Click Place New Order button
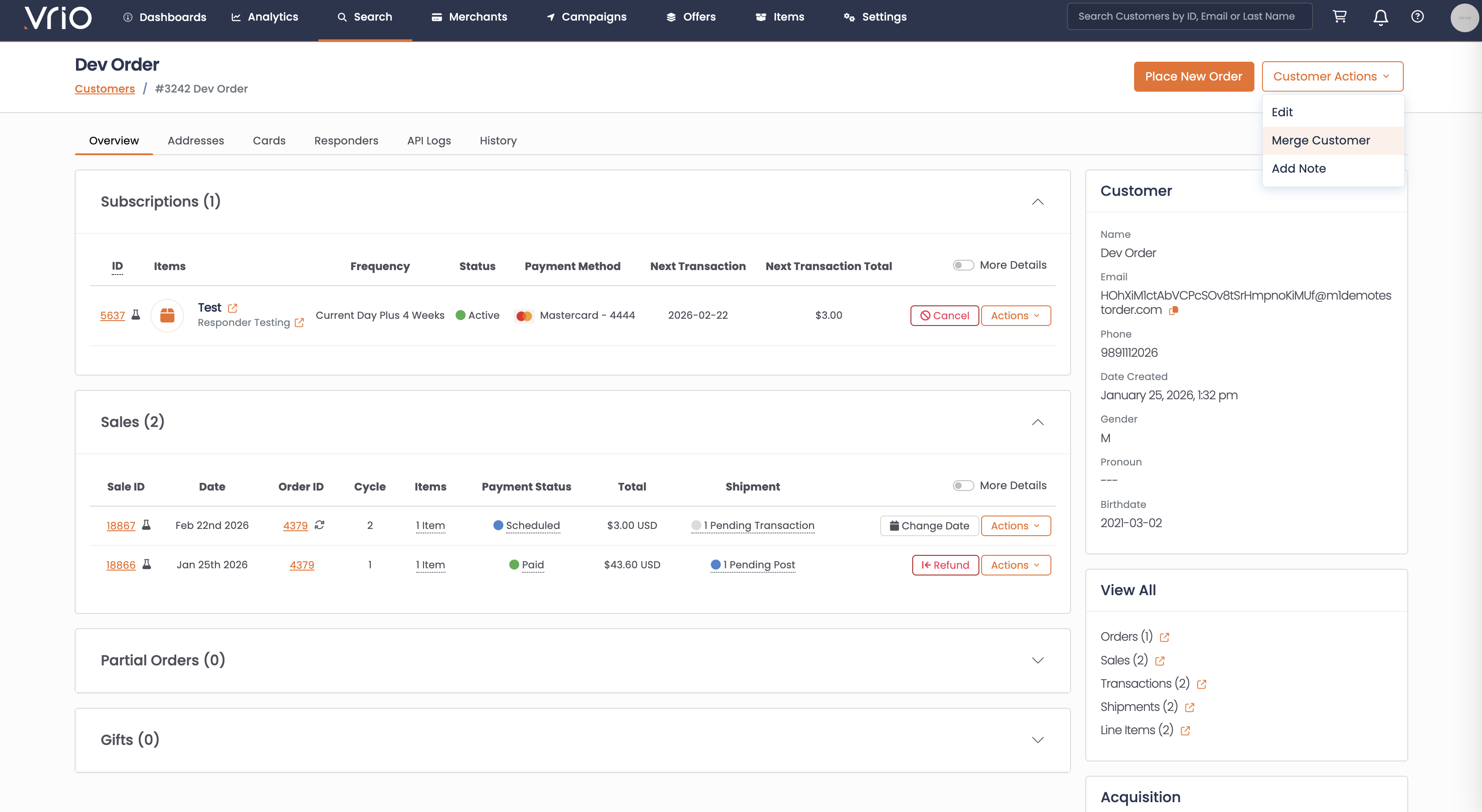Viewport: 1482px width, 812px height. tap(1193, 76)
